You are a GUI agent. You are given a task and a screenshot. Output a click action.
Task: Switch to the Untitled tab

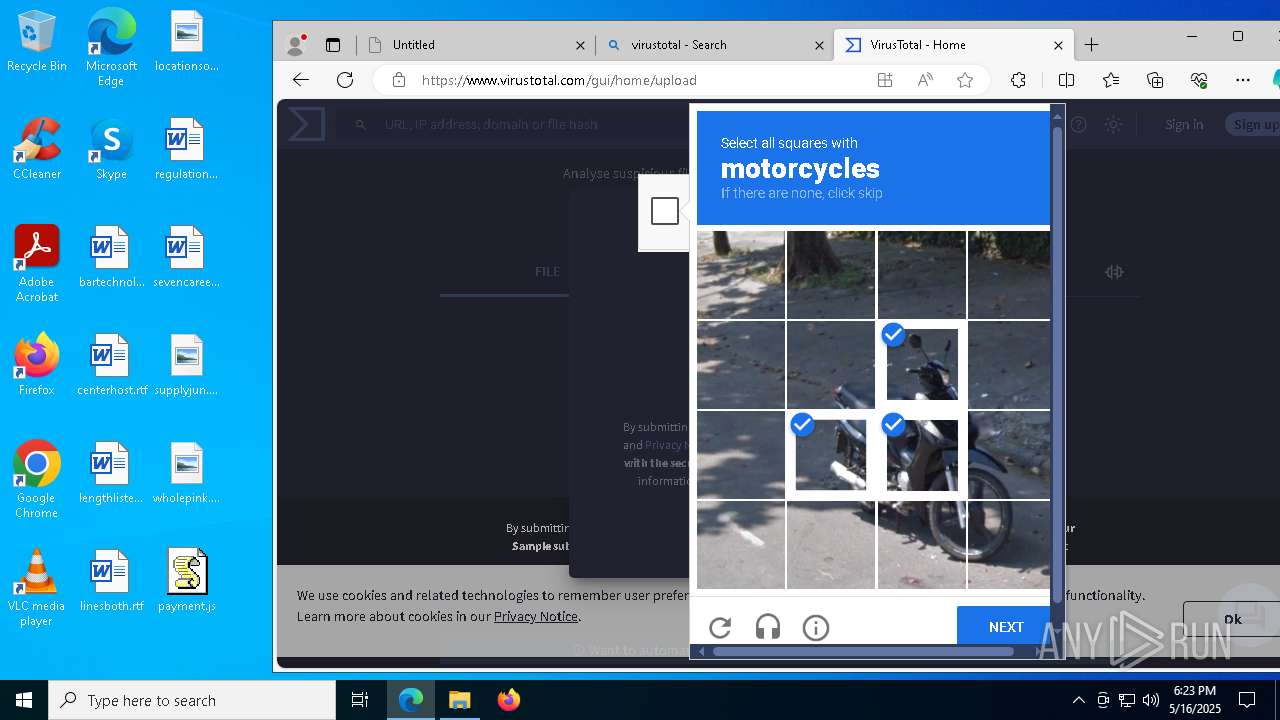pos(475,45)
